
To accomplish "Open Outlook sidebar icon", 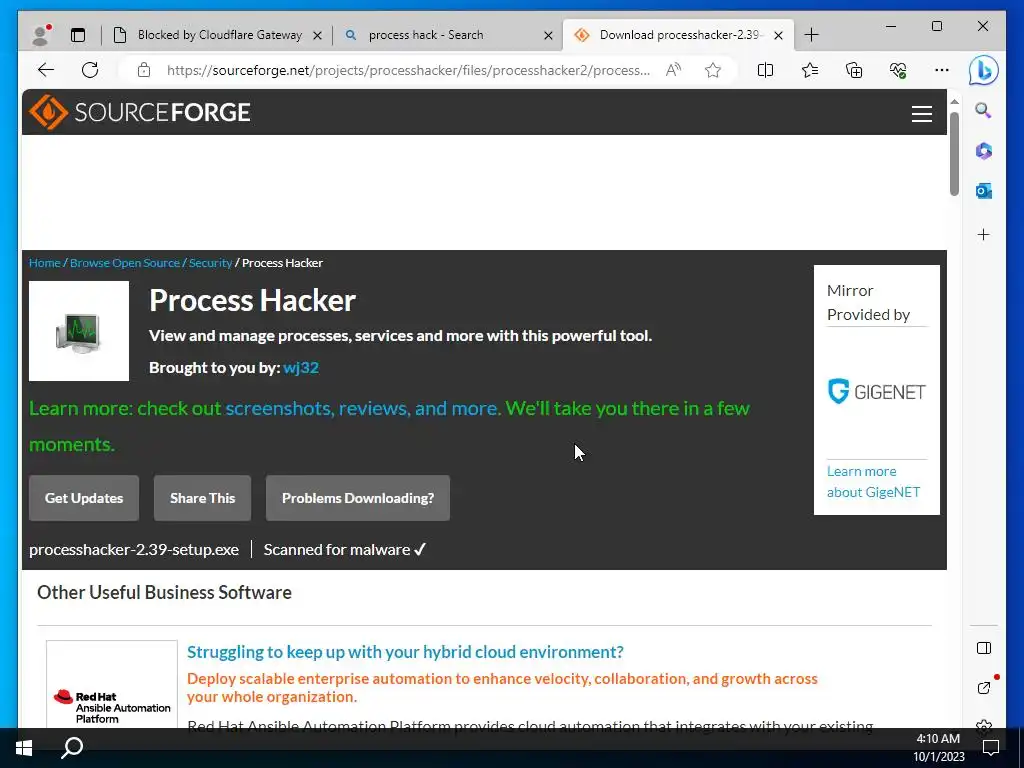I will point(984,191).
